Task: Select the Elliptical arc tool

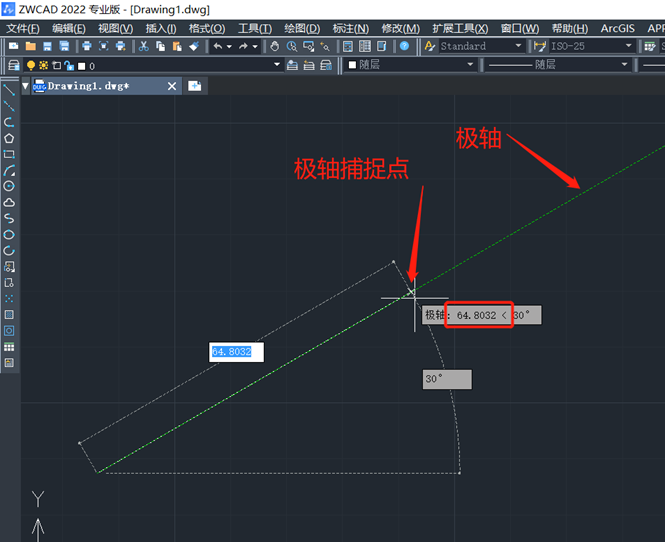Action: pyautogui.click(x=9, y=251)
